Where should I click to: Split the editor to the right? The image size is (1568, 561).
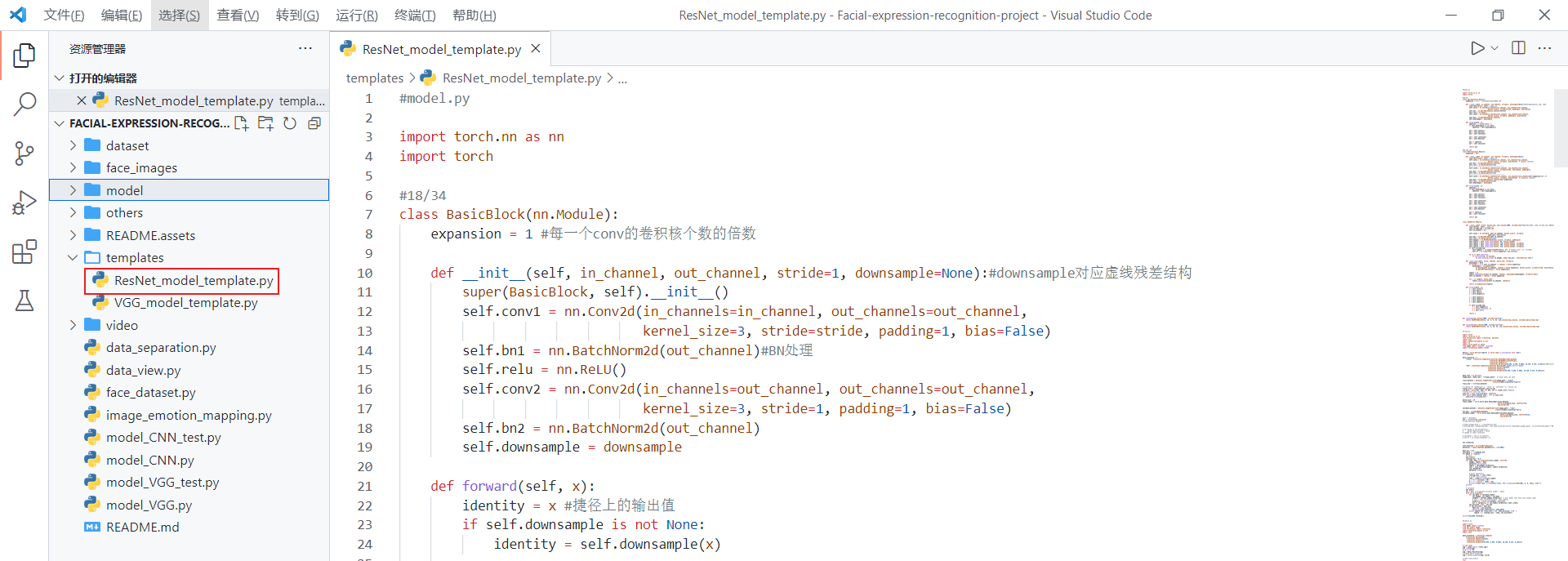point(1518,48)
